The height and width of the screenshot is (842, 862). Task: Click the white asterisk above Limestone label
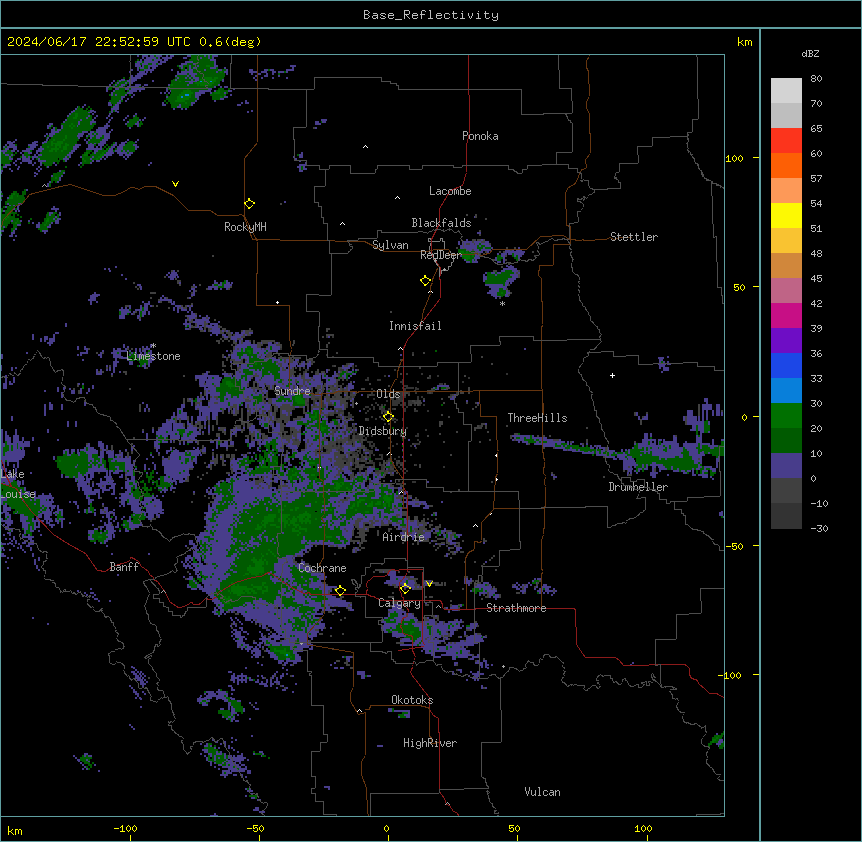(153, 346)
